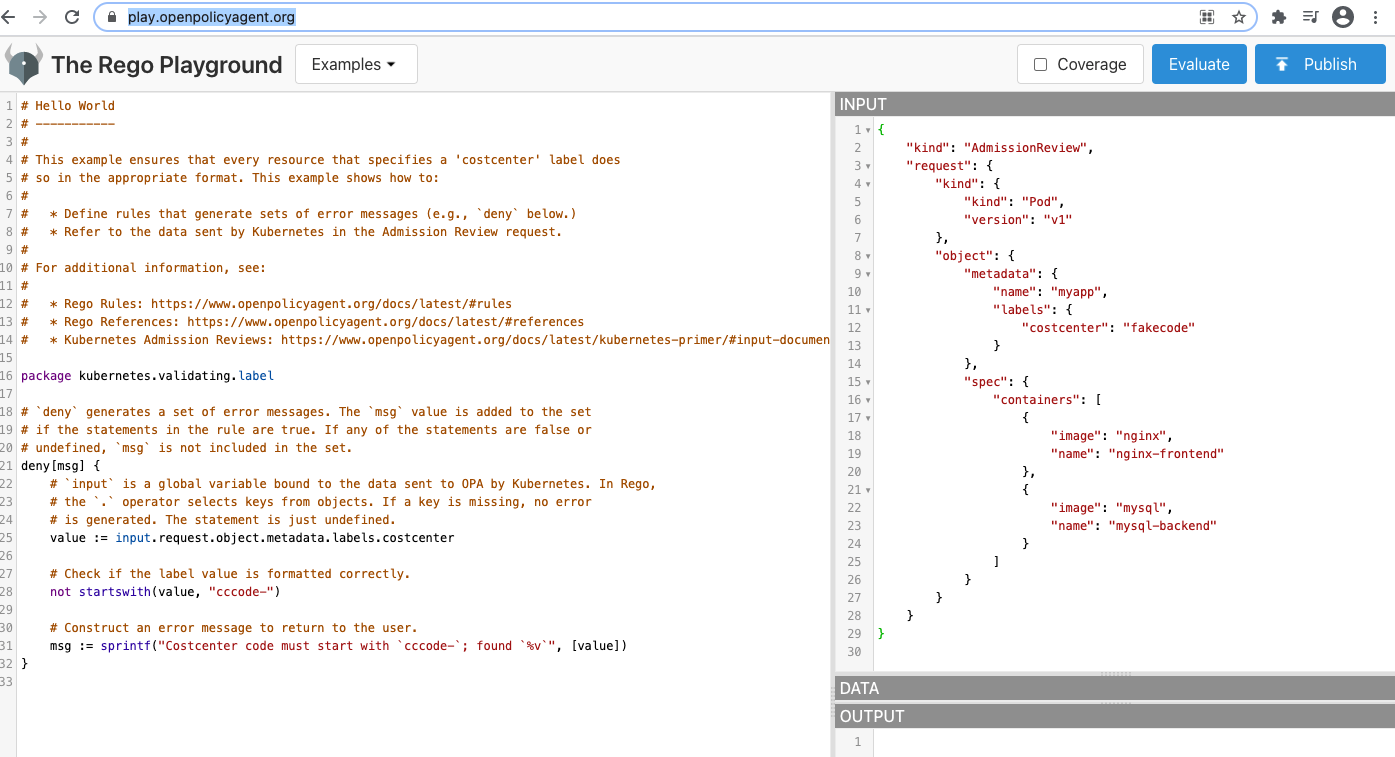Image resolution: width=1395 pixels, height=757 pixels.
Task: Open the Examples dropdown
Action: (356, 65)
